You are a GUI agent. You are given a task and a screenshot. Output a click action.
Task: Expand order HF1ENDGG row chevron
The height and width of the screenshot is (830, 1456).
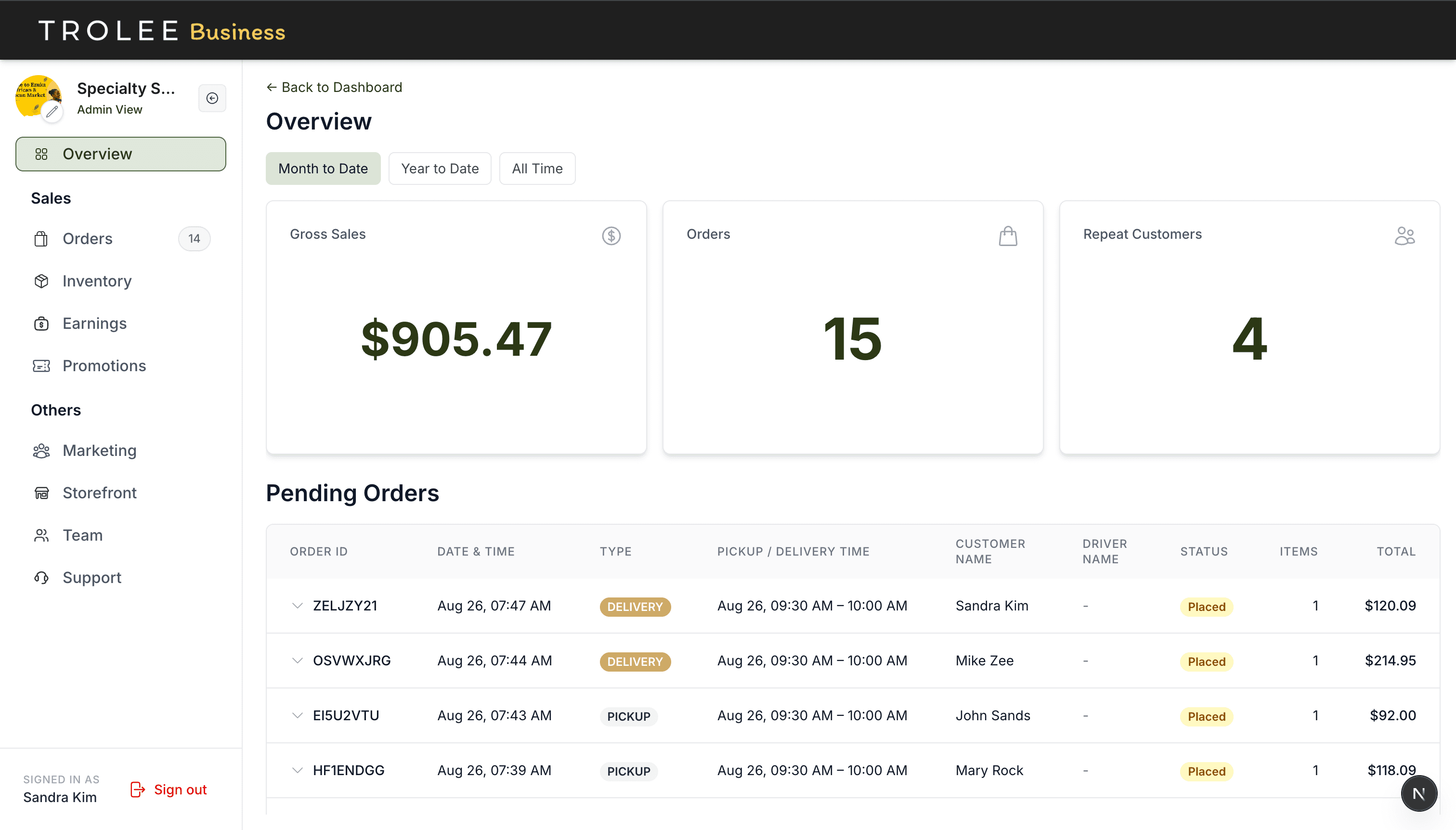297,770
